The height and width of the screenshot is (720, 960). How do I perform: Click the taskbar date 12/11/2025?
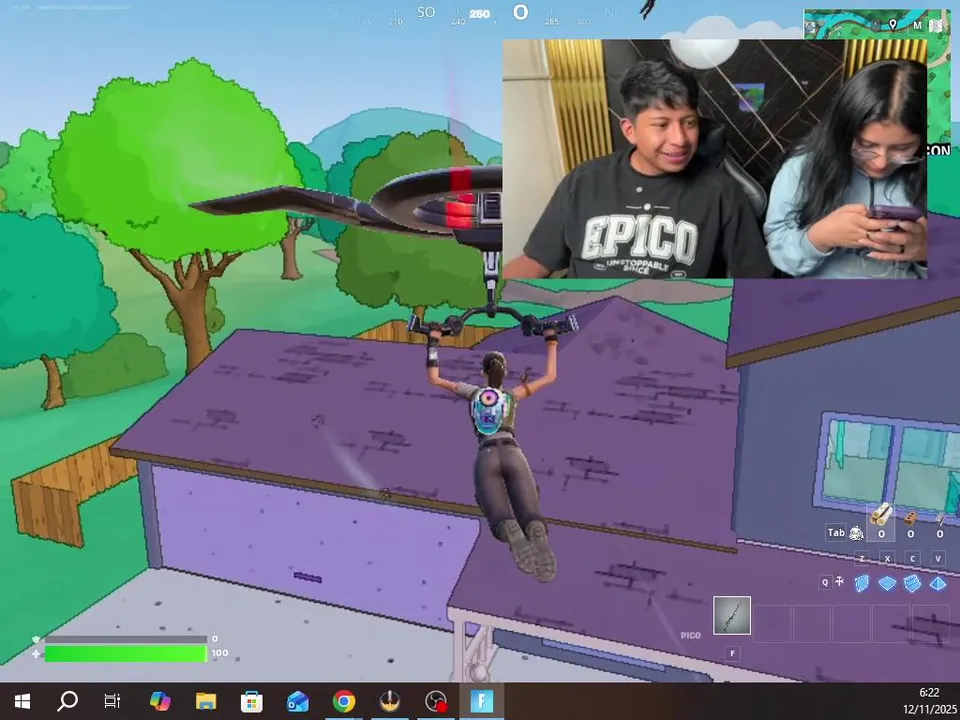pyautogui.click(x=929, y=709)
